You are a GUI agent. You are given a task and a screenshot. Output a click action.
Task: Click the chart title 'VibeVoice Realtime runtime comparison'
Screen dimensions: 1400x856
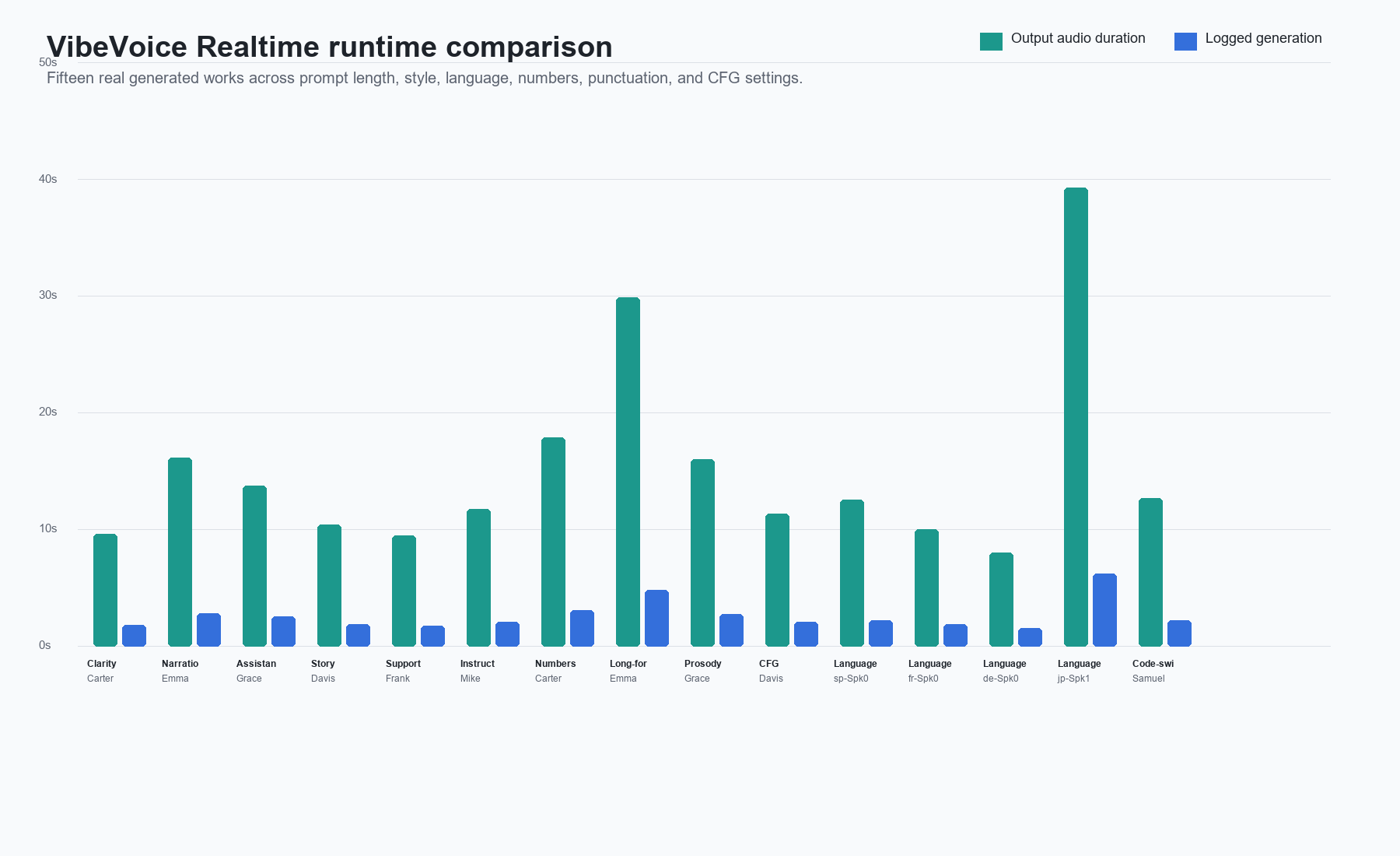(330, 47)
